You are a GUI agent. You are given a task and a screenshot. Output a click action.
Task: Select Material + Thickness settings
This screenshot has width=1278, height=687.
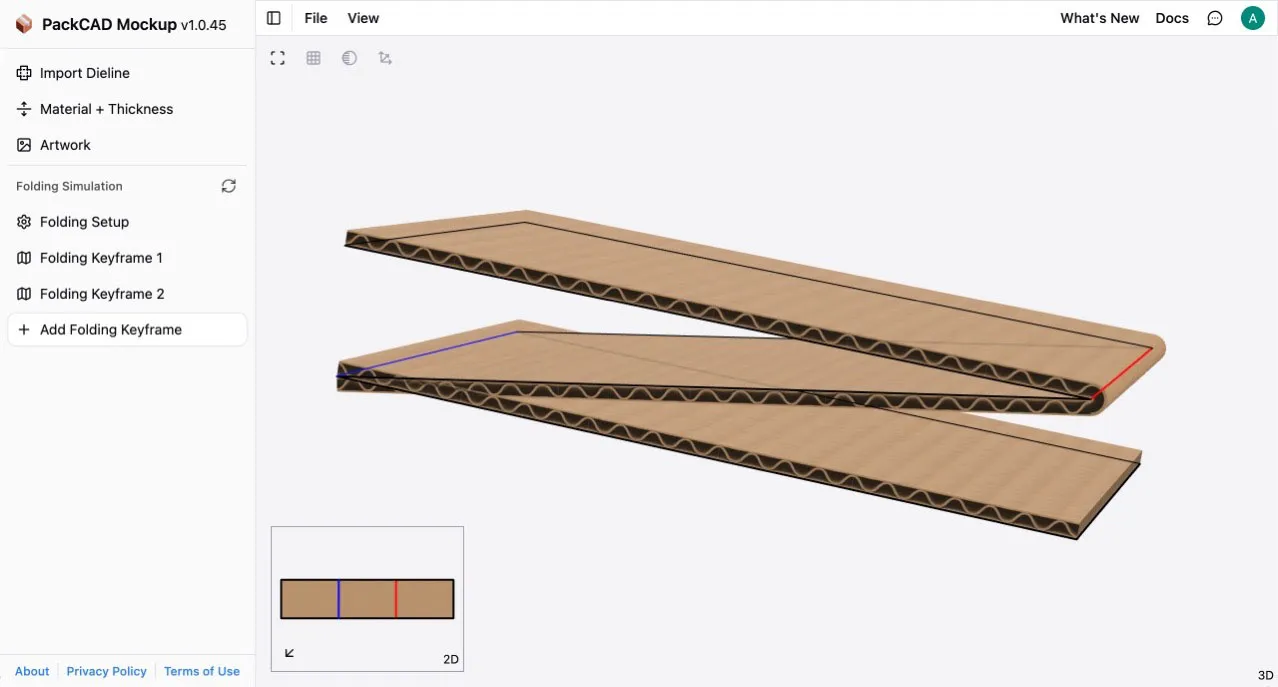105,108
